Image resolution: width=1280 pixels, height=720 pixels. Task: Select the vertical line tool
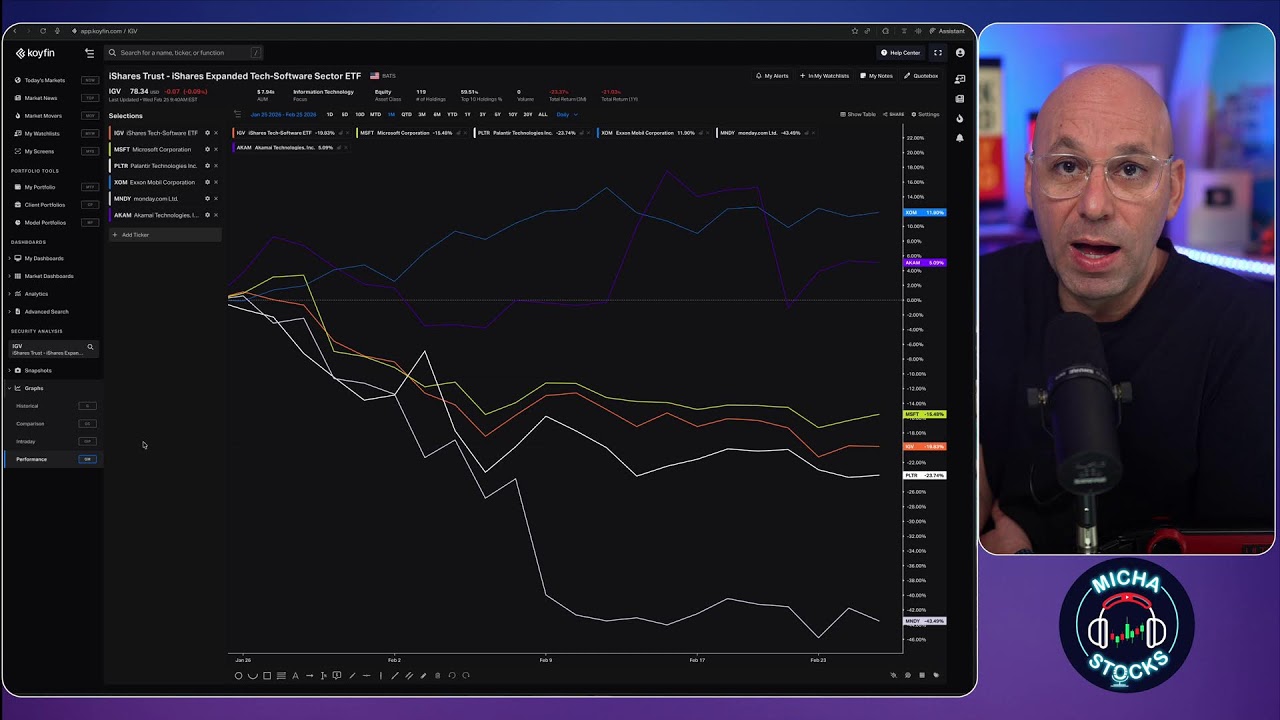380,675
